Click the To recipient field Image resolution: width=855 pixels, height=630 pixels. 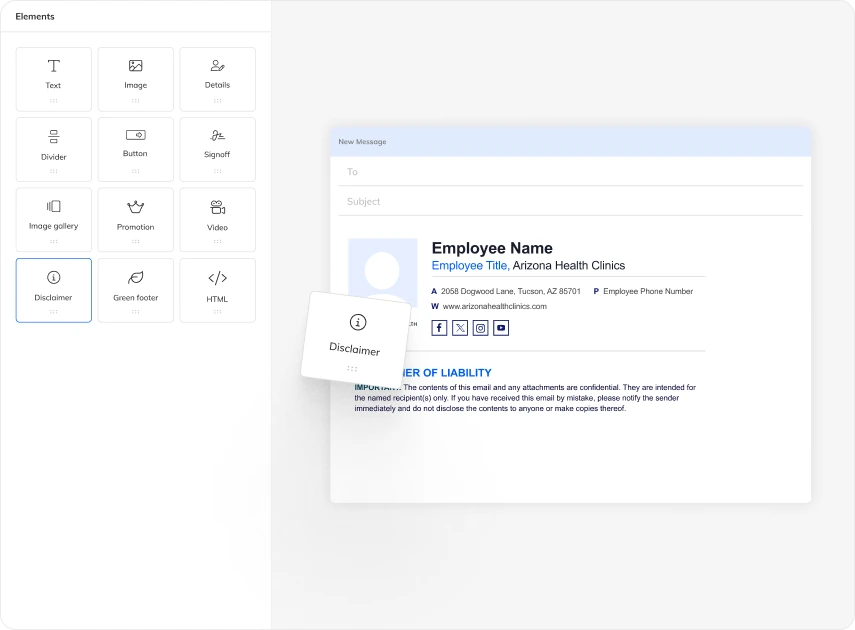point(570,172)
